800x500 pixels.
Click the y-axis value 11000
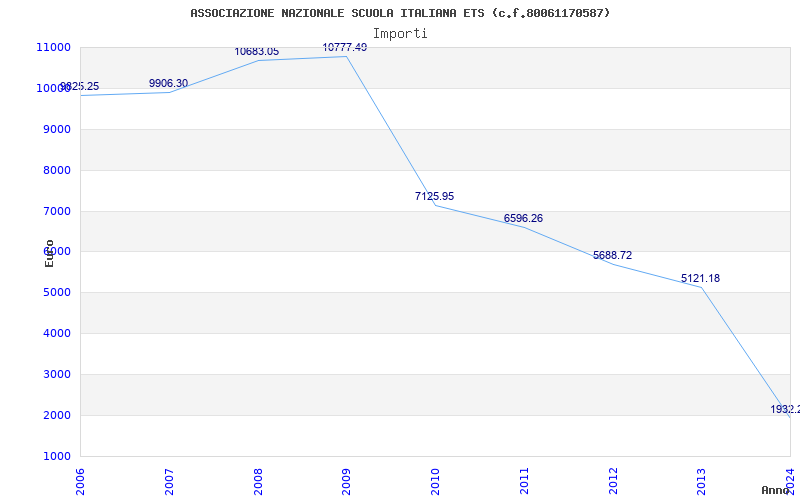[x=54, y=47]
